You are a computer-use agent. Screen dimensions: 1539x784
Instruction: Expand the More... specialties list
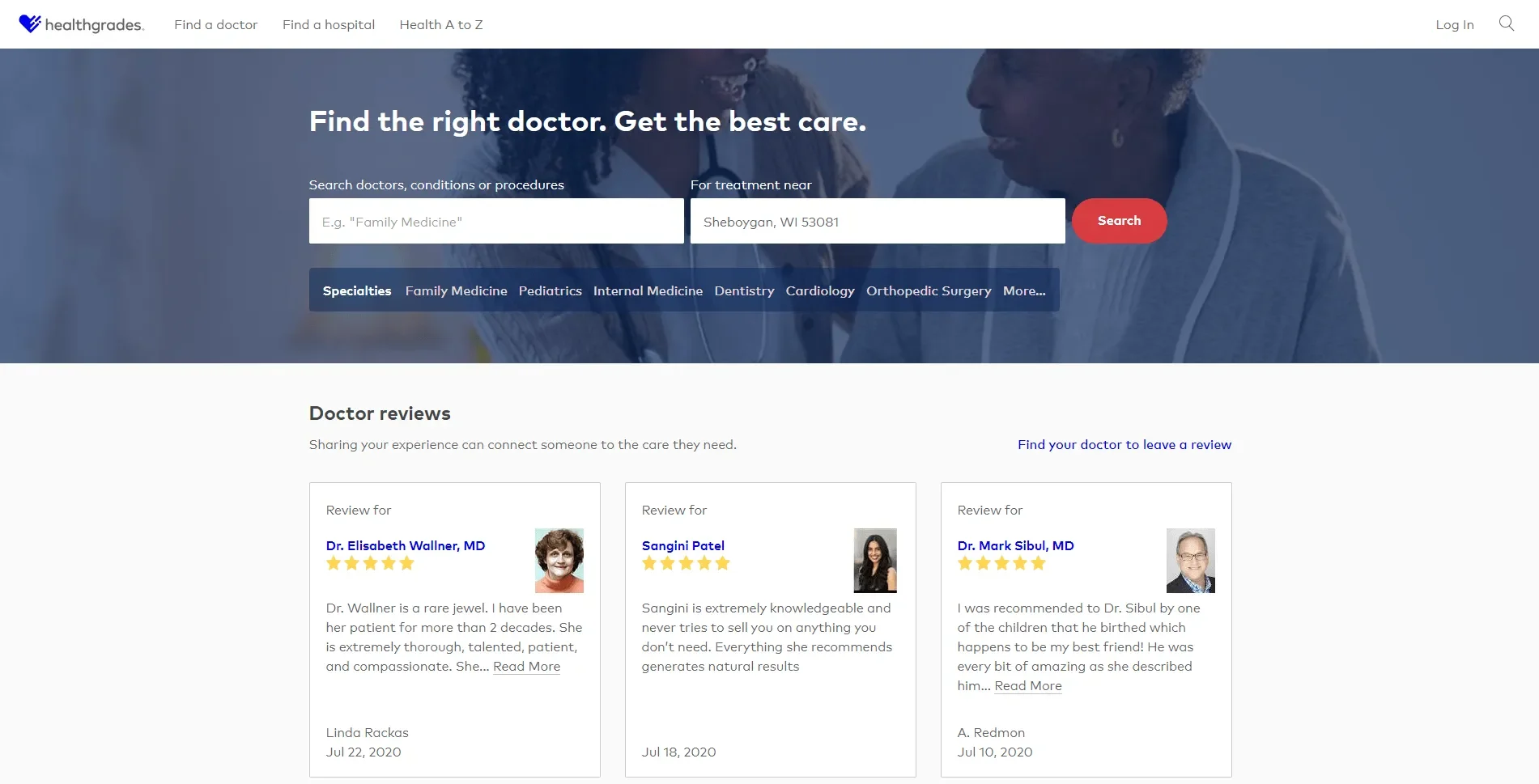coord(1023,290)
